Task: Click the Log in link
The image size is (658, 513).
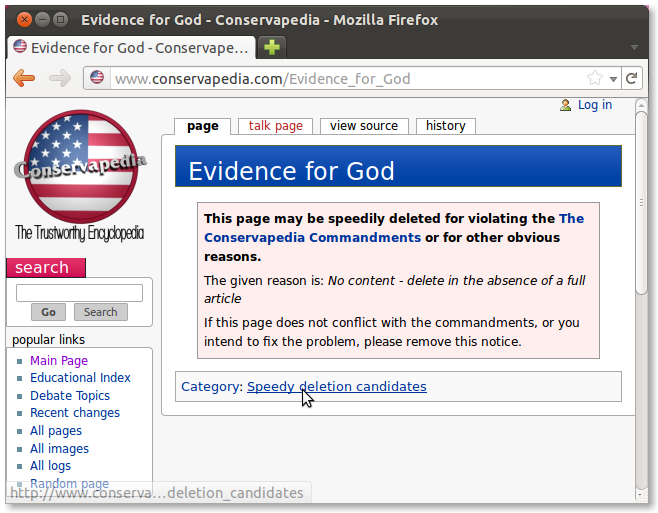Action: coord(595,105)
